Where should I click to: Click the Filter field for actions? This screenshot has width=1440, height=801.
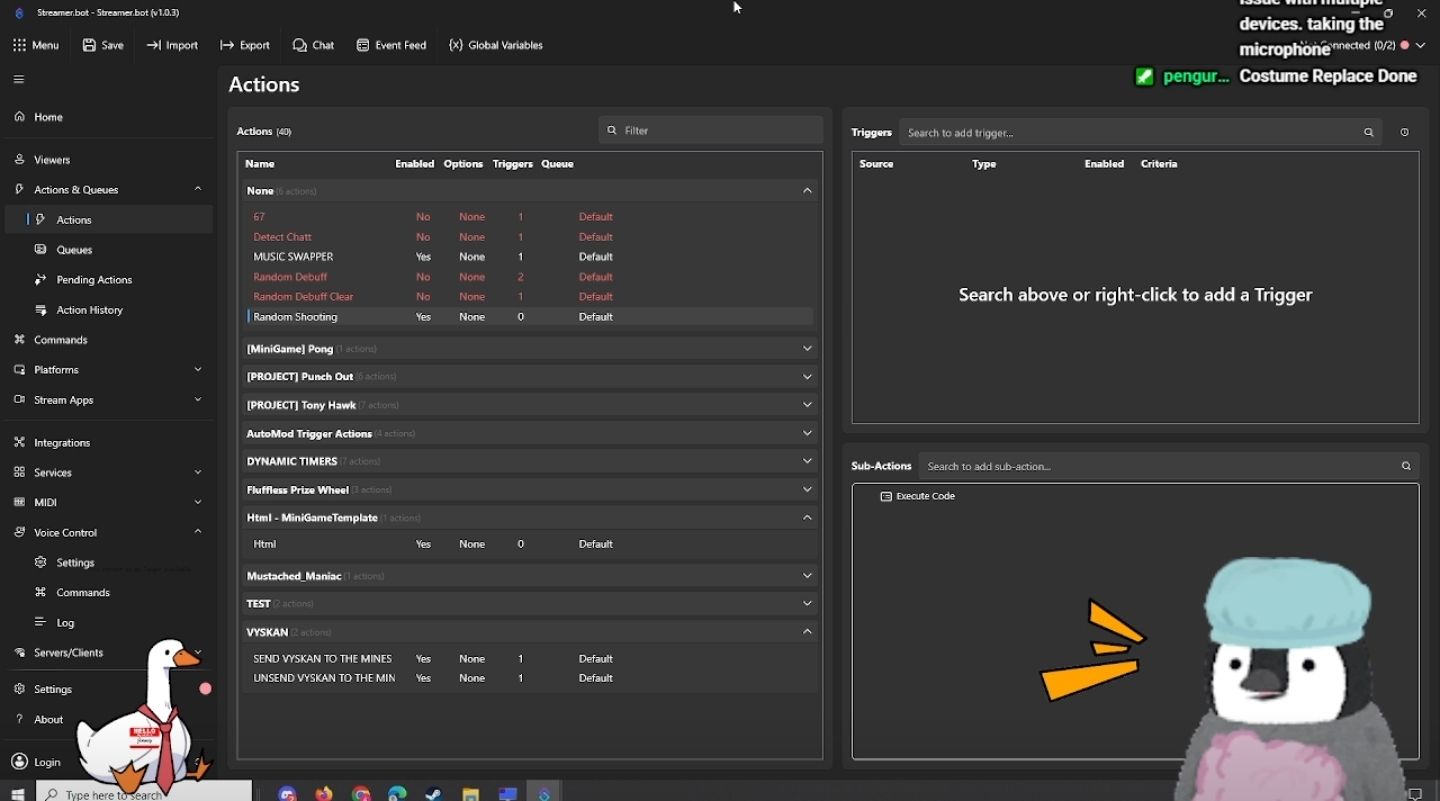click(711, 130)
